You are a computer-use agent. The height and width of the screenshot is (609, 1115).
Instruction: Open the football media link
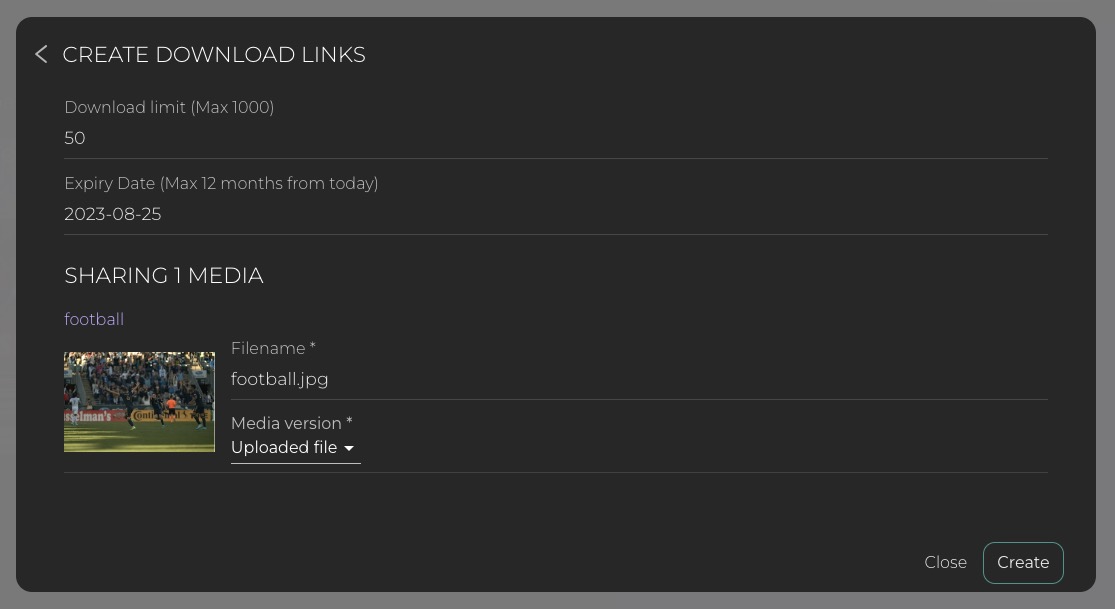pyautogui.click(x=94, y=319)
